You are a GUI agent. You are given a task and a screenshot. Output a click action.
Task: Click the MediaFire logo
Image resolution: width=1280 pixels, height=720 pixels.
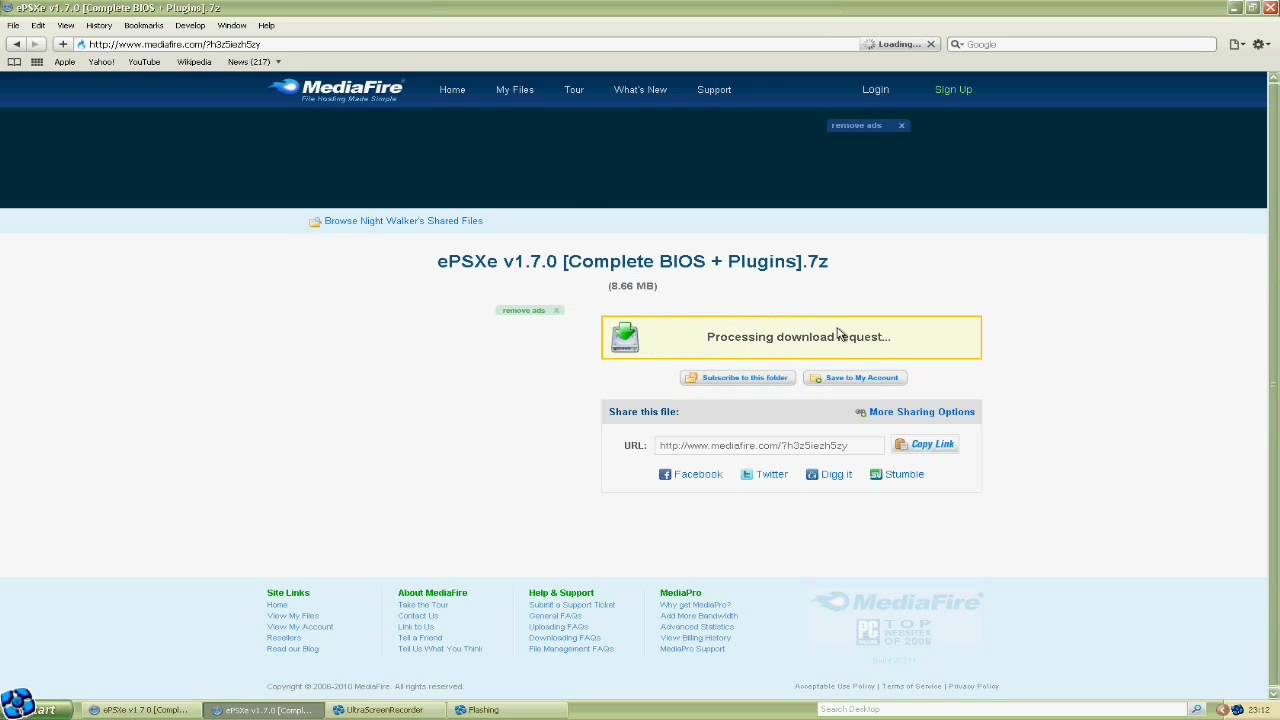[336, 90]
